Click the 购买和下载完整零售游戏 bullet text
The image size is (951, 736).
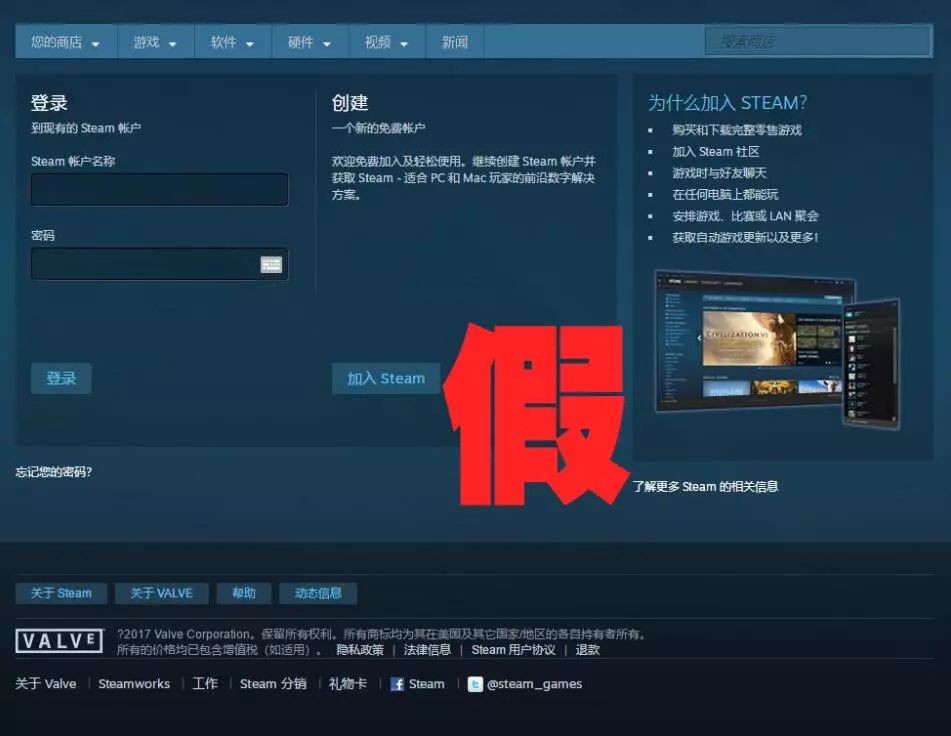click(x=737, y=130)
